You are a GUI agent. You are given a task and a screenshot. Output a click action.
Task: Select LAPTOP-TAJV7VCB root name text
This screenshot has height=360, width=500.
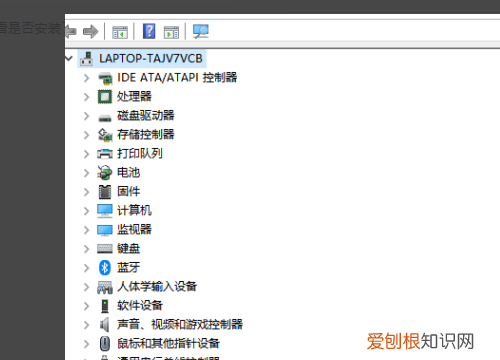[151, 59]
